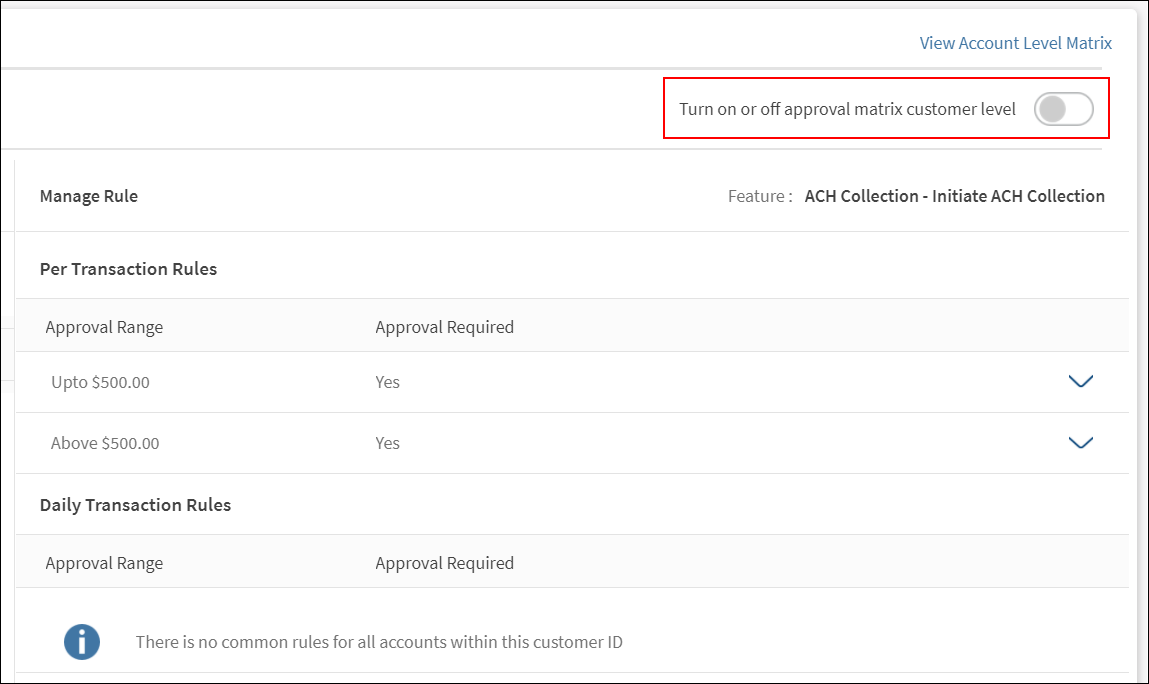1149x684 pixels.
Task: Expand the Above $500.00 rule chevron
Action: [1080, 443]
